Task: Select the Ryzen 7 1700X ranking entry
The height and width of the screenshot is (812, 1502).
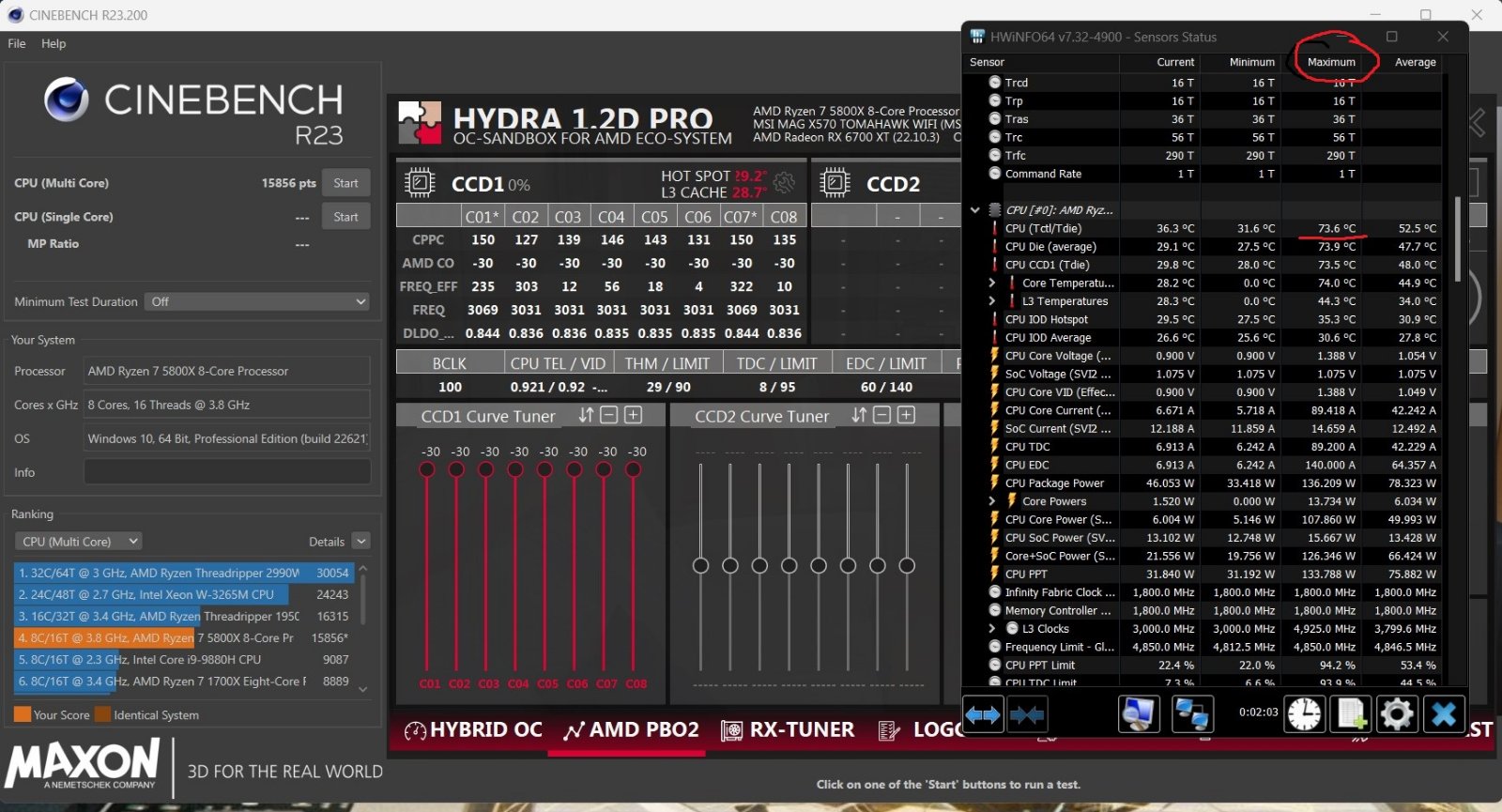Action: pos(184,682)
